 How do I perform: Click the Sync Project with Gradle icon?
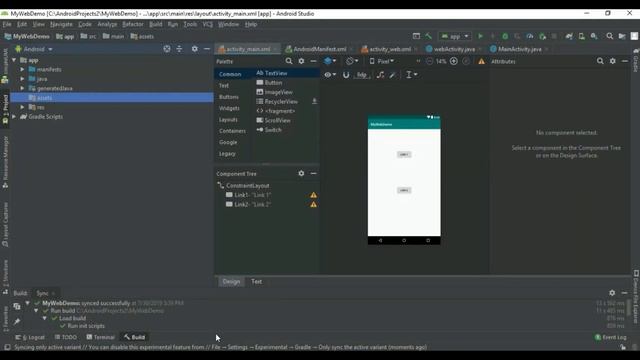569,36
